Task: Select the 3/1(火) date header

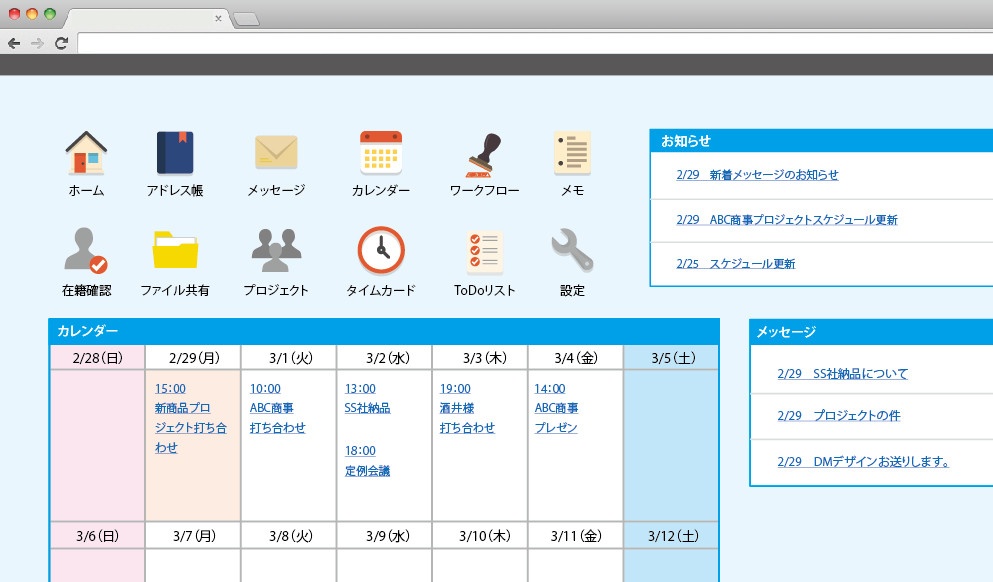Action: point(290,358)
